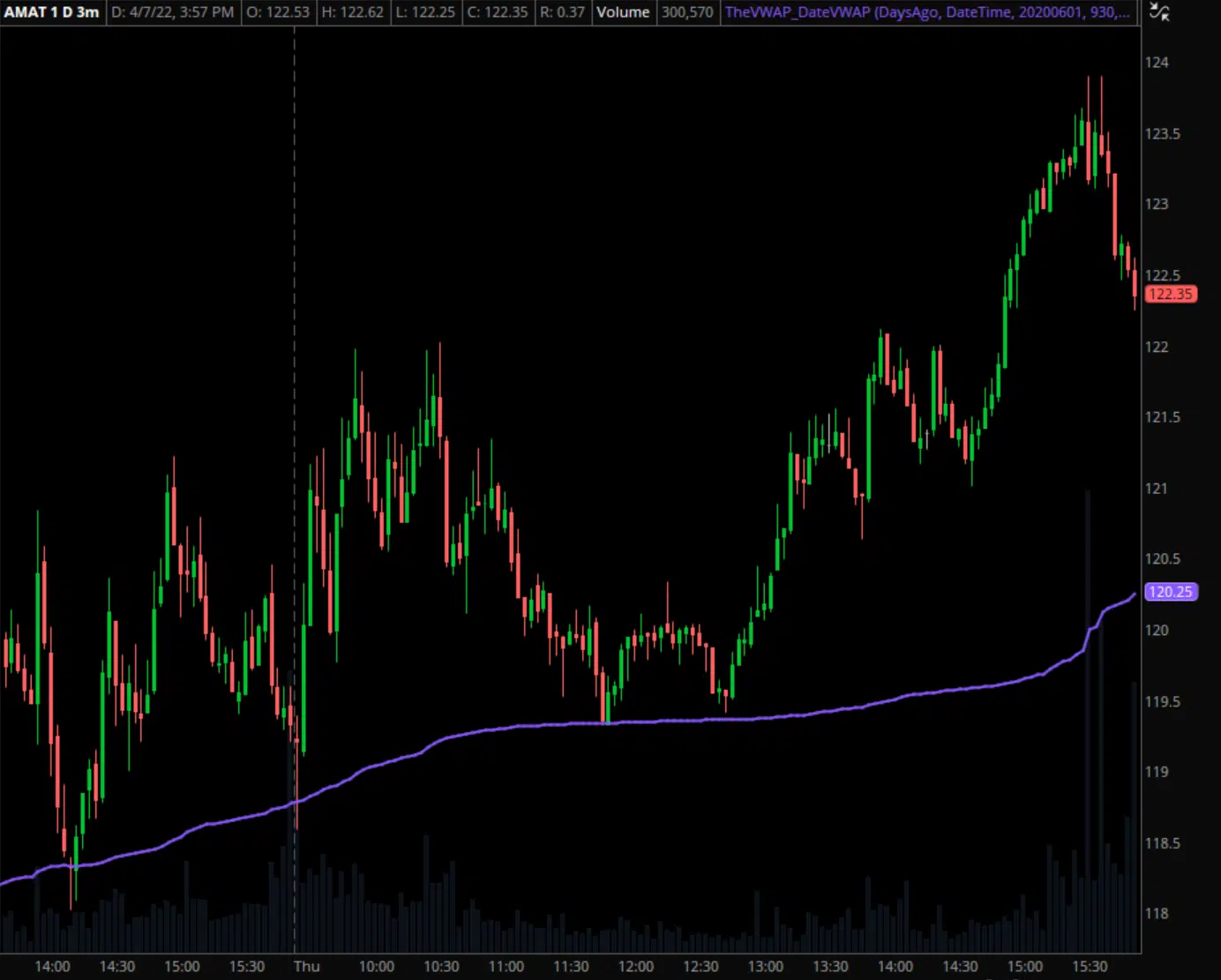Click the 119.5 price axis label
Screen dimensions: 1221x980
pos(1163,702)
